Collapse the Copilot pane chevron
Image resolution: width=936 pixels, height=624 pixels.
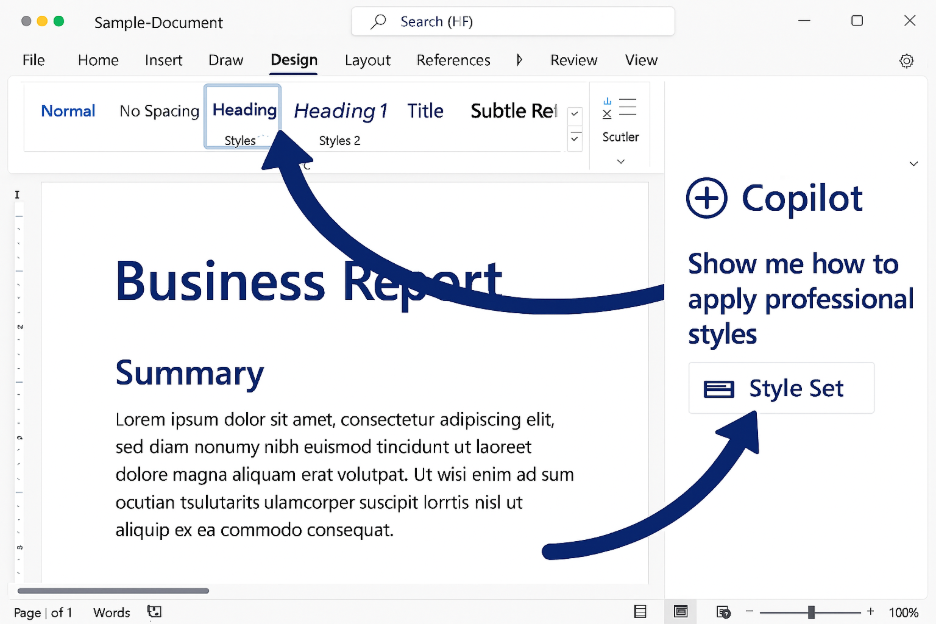coord(913,164)
